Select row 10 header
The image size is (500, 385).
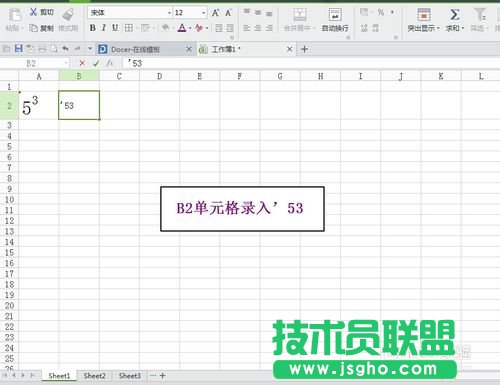point(9,200)
